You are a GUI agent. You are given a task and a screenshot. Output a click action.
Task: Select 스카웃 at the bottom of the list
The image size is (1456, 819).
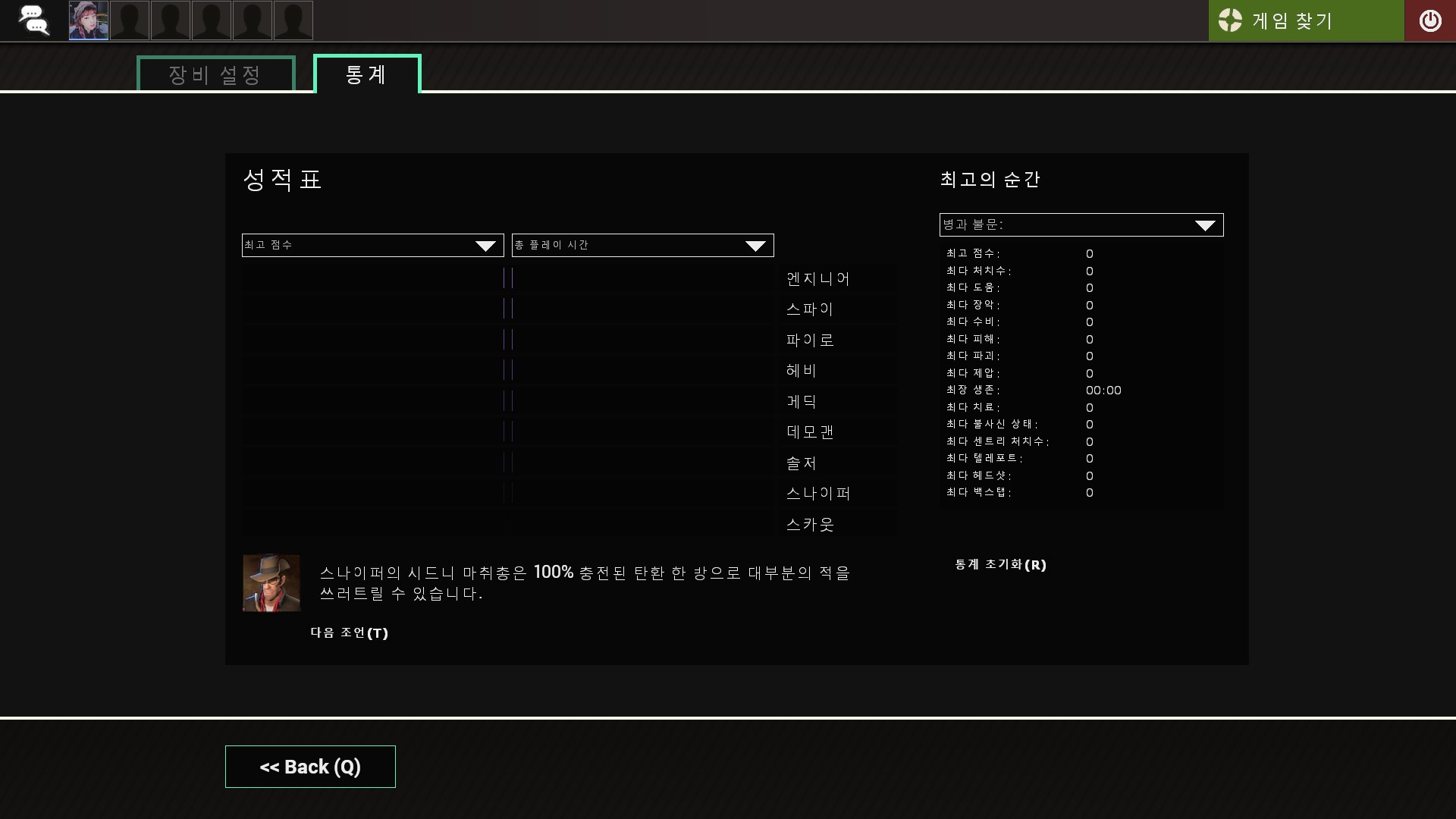pyautogui.click(x=809, y=523)
